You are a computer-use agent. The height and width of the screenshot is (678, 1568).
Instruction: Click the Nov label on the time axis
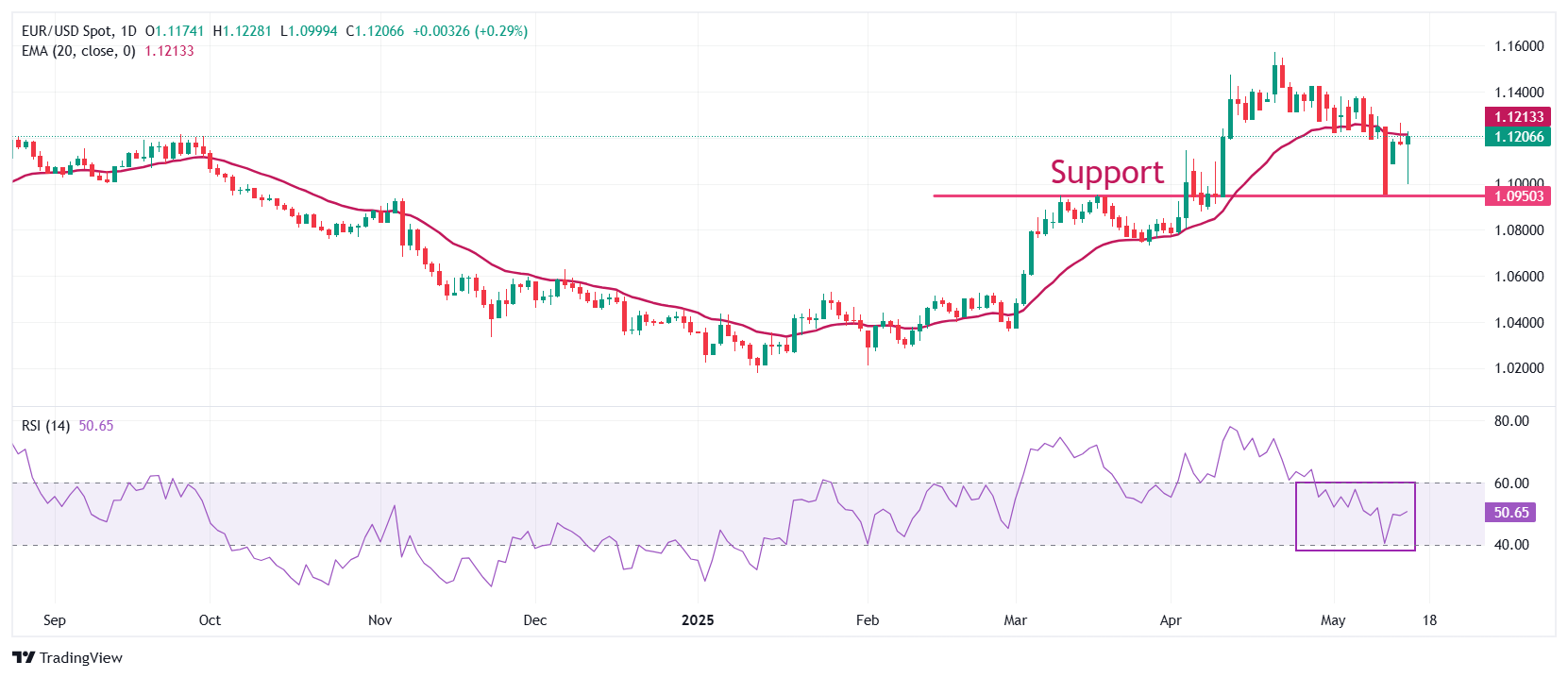tap(379, 620)
